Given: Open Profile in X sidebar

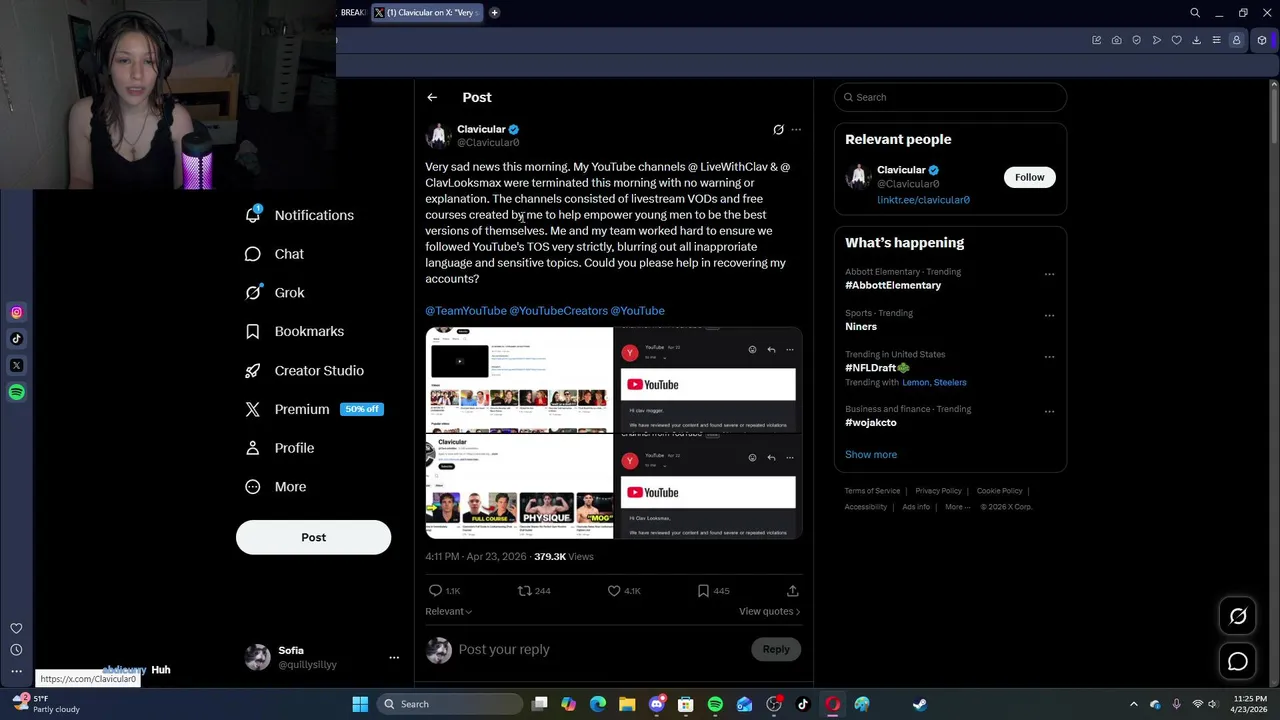Looking at the screenshot, I should click(x=279, y=448).
